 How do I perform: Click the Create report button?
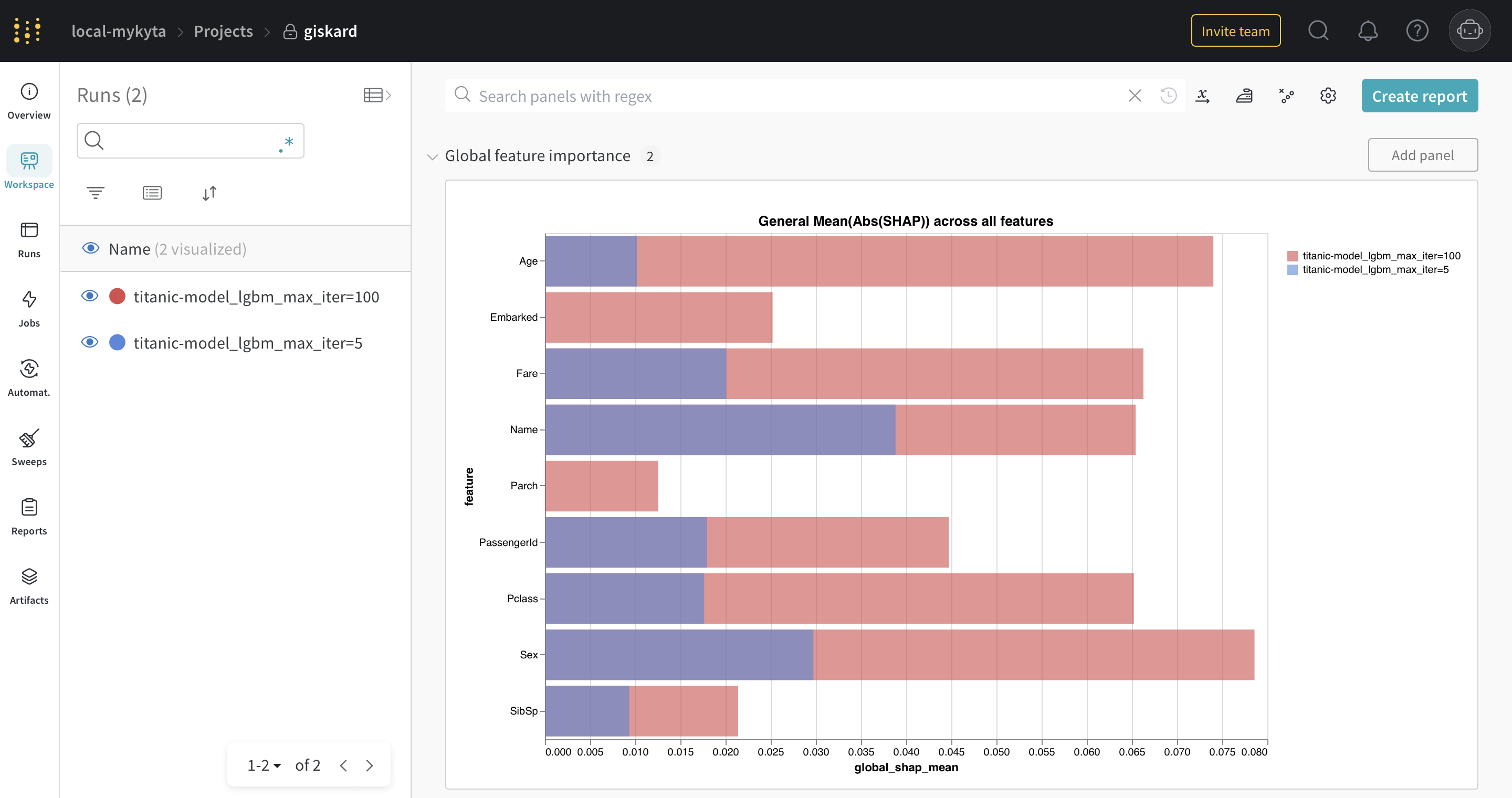tap(1419, 96)
